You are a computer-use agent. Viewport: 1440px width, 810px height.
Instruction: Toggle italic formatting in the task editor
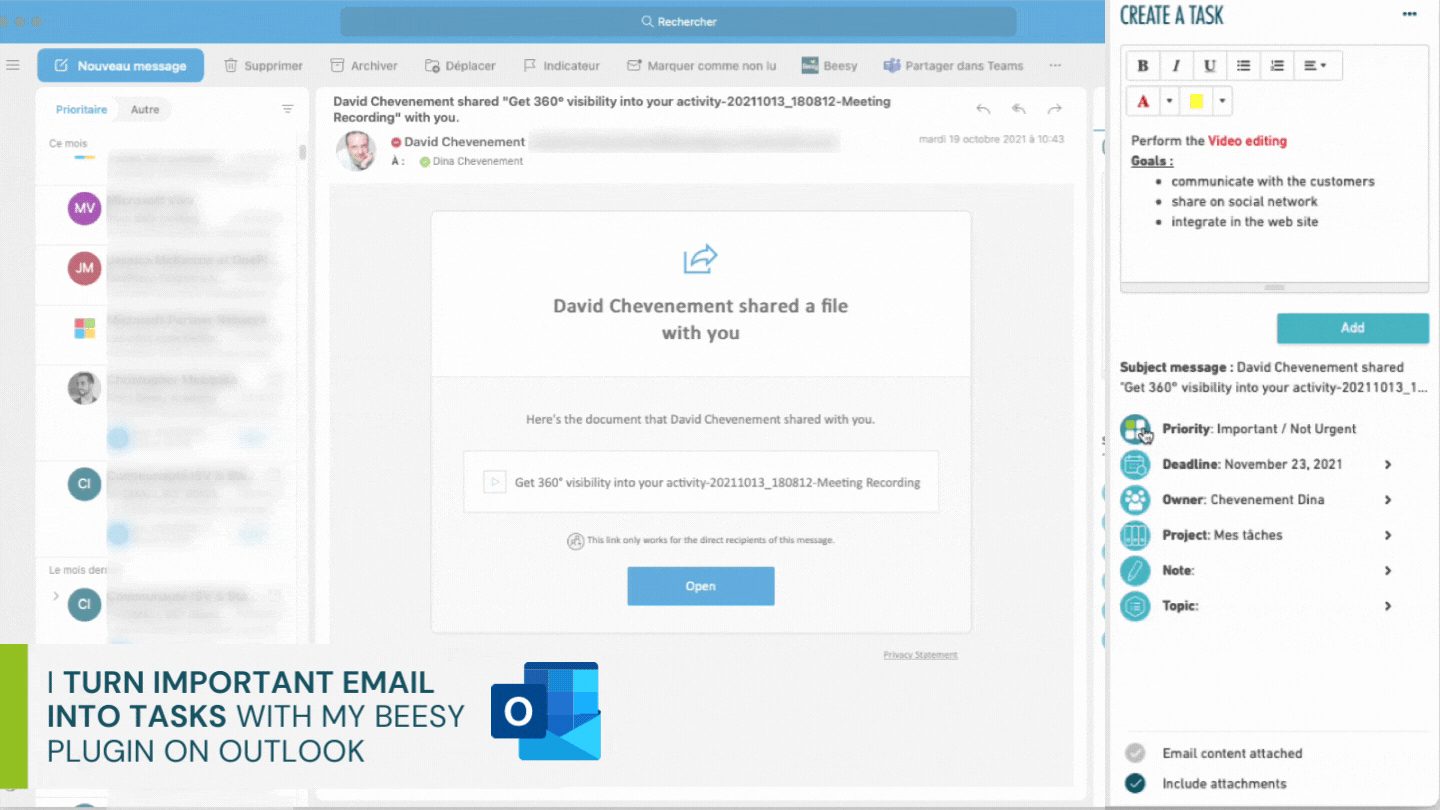coord(1176,66)
